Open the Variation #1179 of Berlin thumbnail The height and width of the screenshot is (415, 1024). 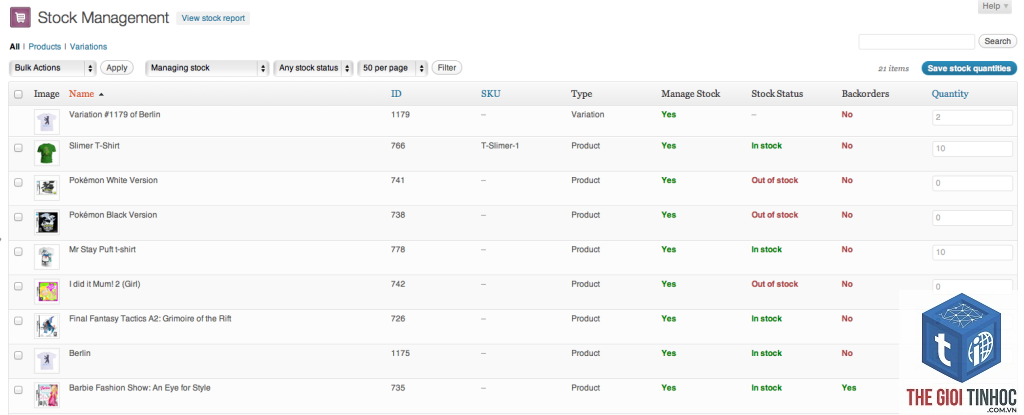pos(46,122)
